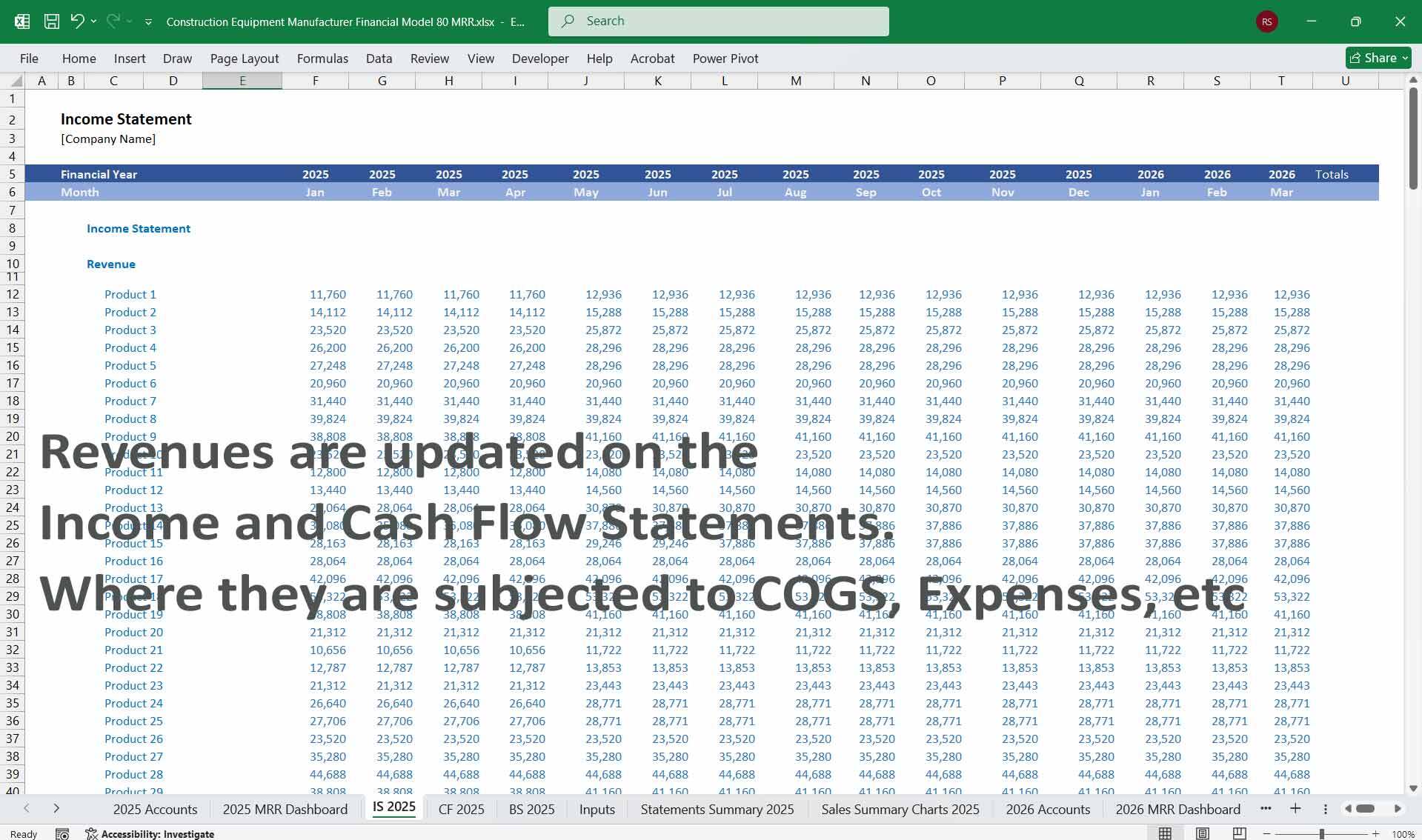Viewport: 1422px width, 840px height.
Task: Select column E header
Action: click(242, 81)
